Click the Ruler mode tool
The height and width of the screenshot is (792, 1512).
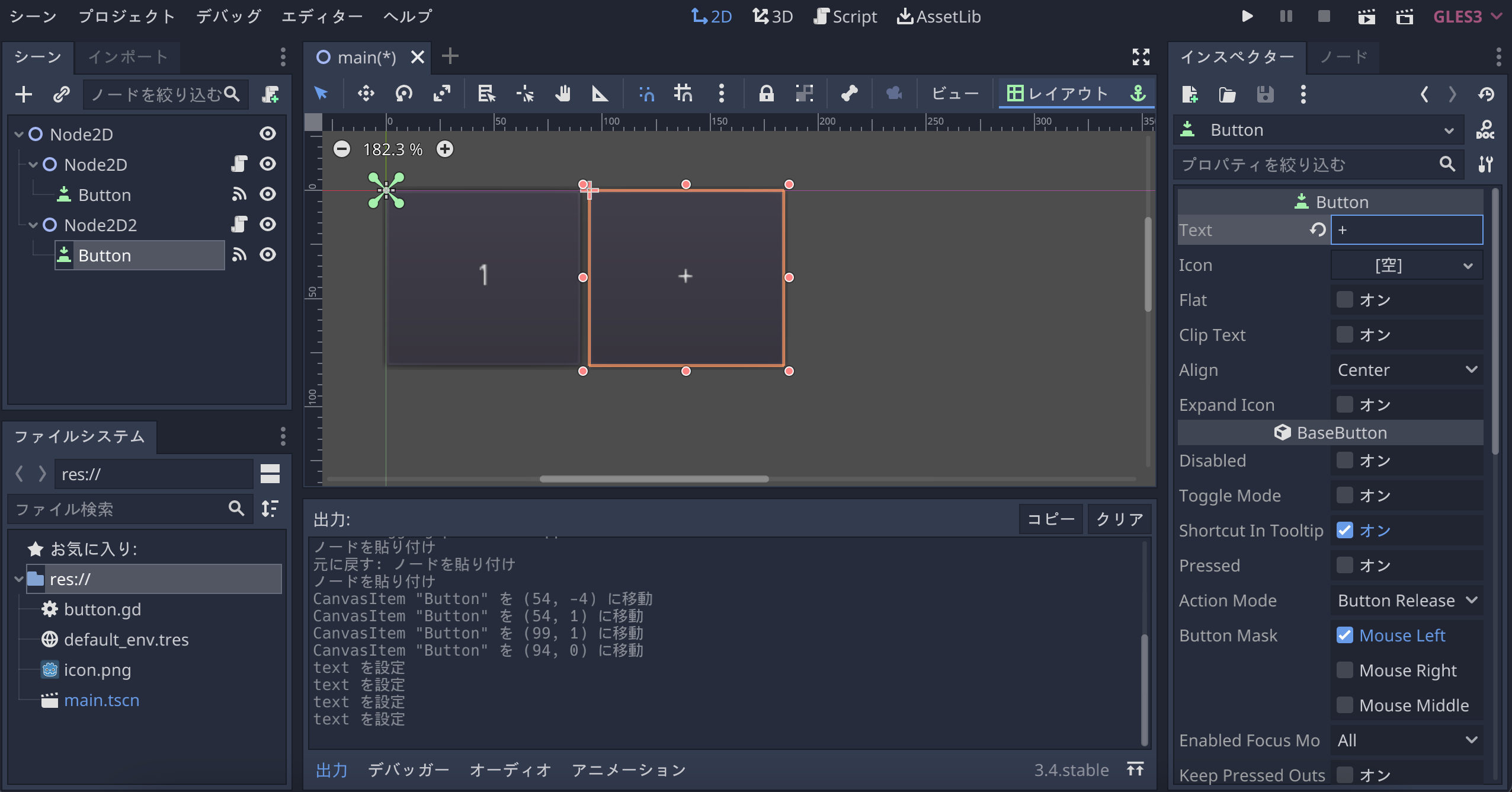pos(600,94)
